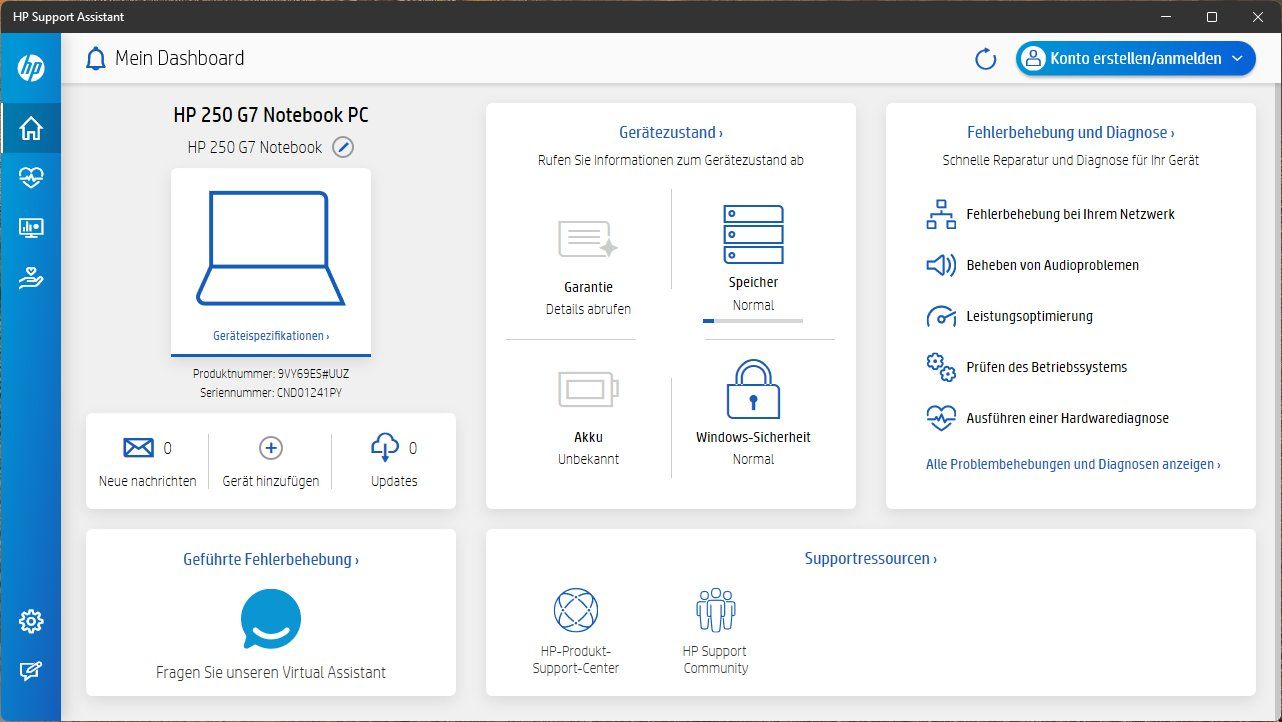Open the envelope messages icon
1282x722 pixels.
point(139,448)
